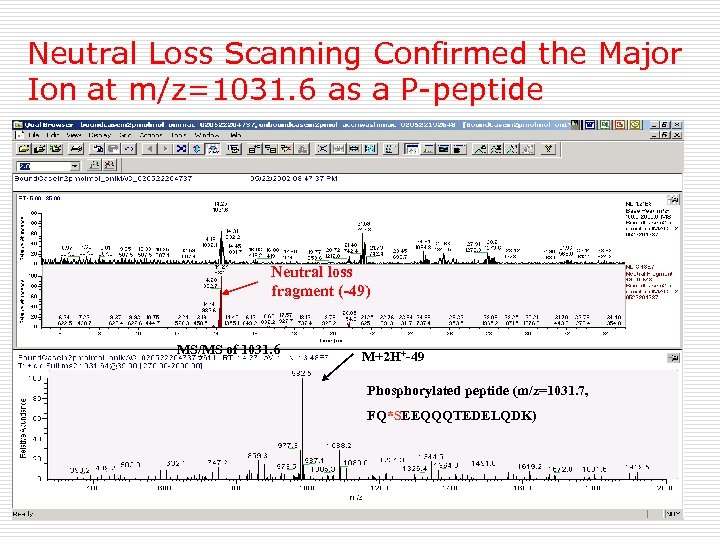
Task: Click the 977.5 peak label in spectrum
Action: (287, 445)
